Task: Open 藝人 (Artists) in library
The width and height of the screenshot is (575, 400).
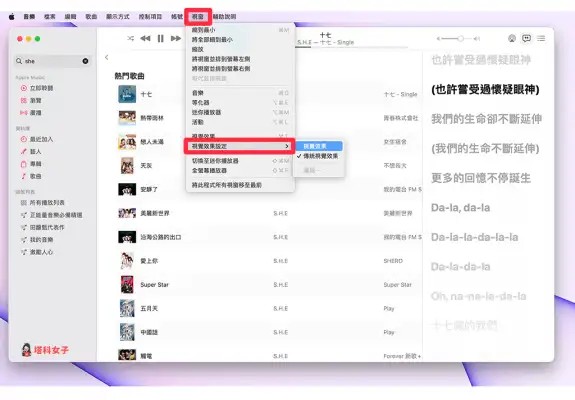Action: tap(31, 151)
